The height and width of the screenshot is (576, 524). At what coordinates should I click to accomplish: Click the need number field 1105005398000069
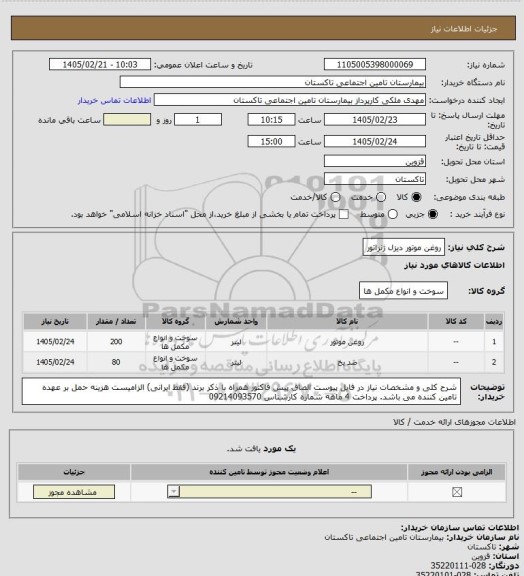(x=375, y=64)
